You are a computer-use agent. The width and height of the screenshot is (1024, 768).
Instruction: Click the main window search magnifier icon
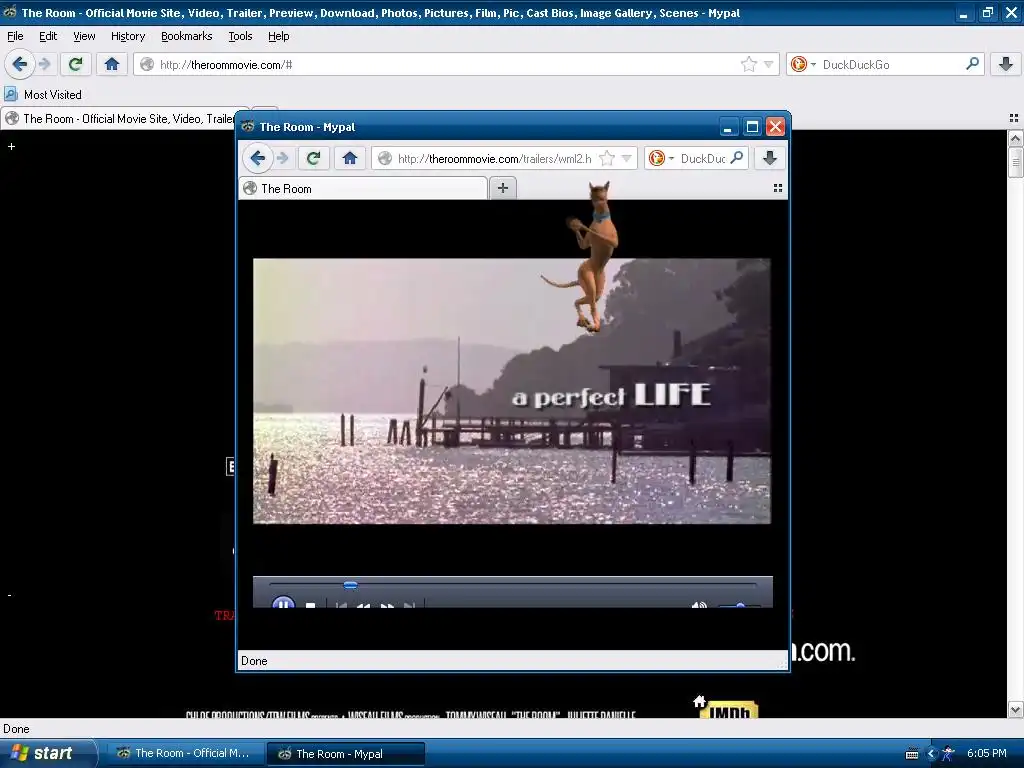click(972, 64)
